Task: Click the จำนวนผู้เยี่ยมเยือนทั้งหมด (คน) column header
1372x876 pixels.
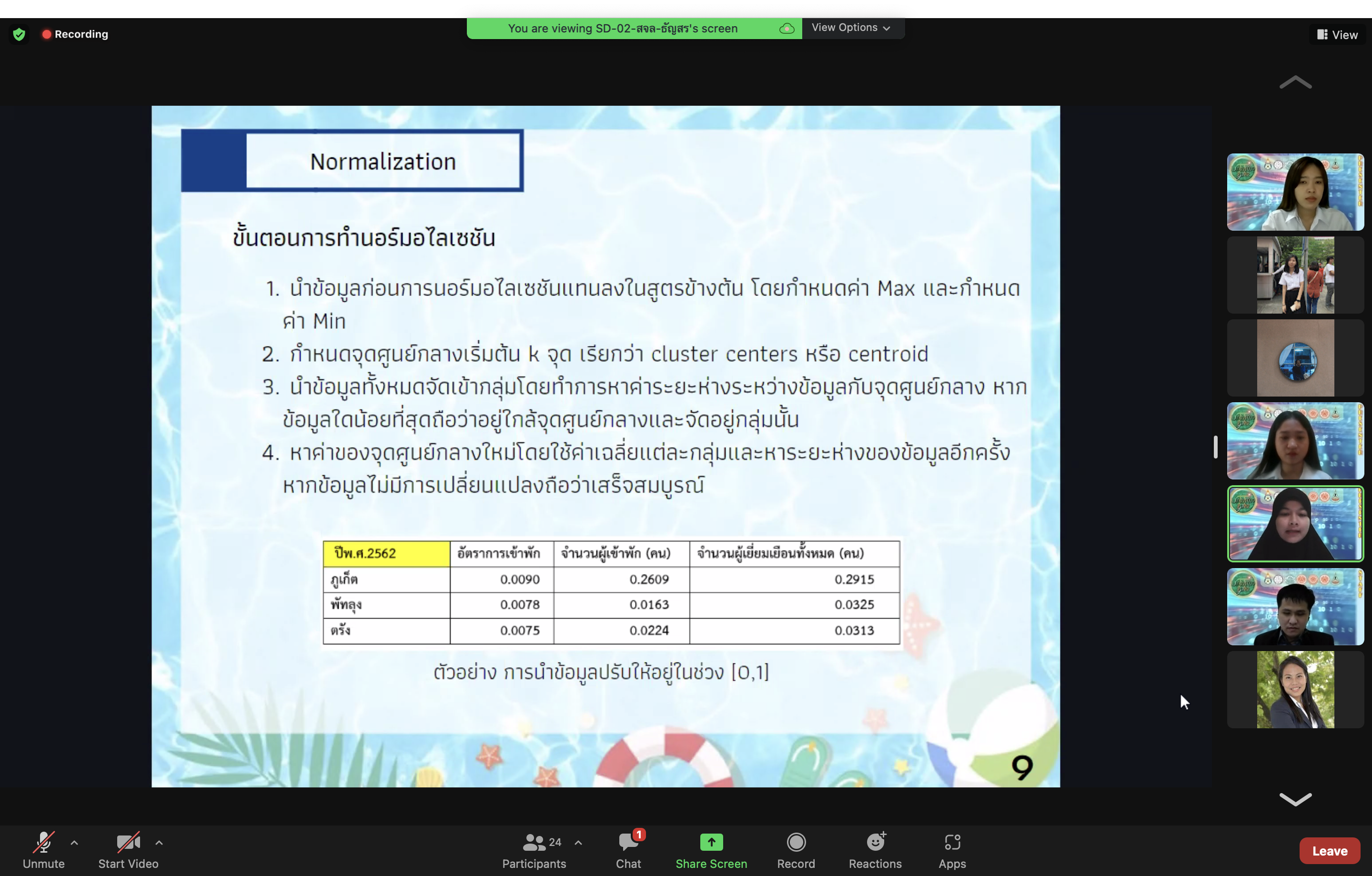Action: 781,553
